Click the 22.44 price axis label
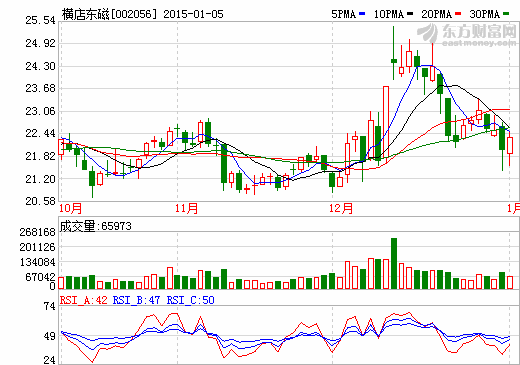 tap(40, 133)
